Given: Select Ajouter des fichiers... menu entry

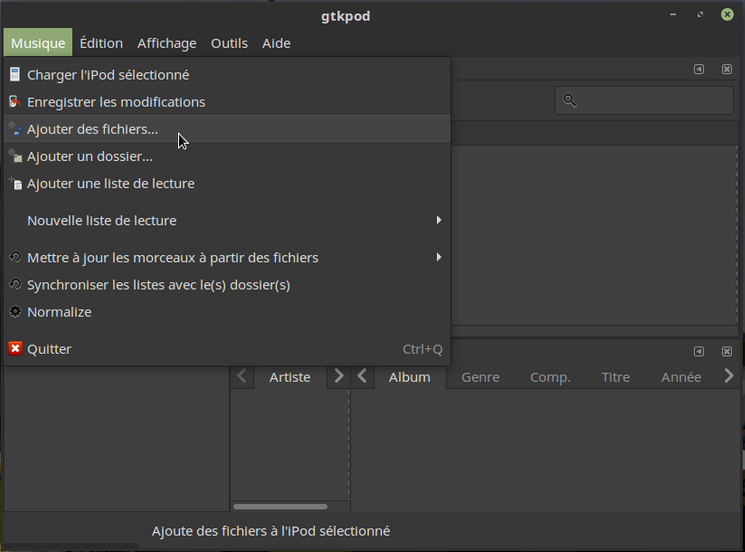Looking at the screenshot, I should tap(92, 129).
